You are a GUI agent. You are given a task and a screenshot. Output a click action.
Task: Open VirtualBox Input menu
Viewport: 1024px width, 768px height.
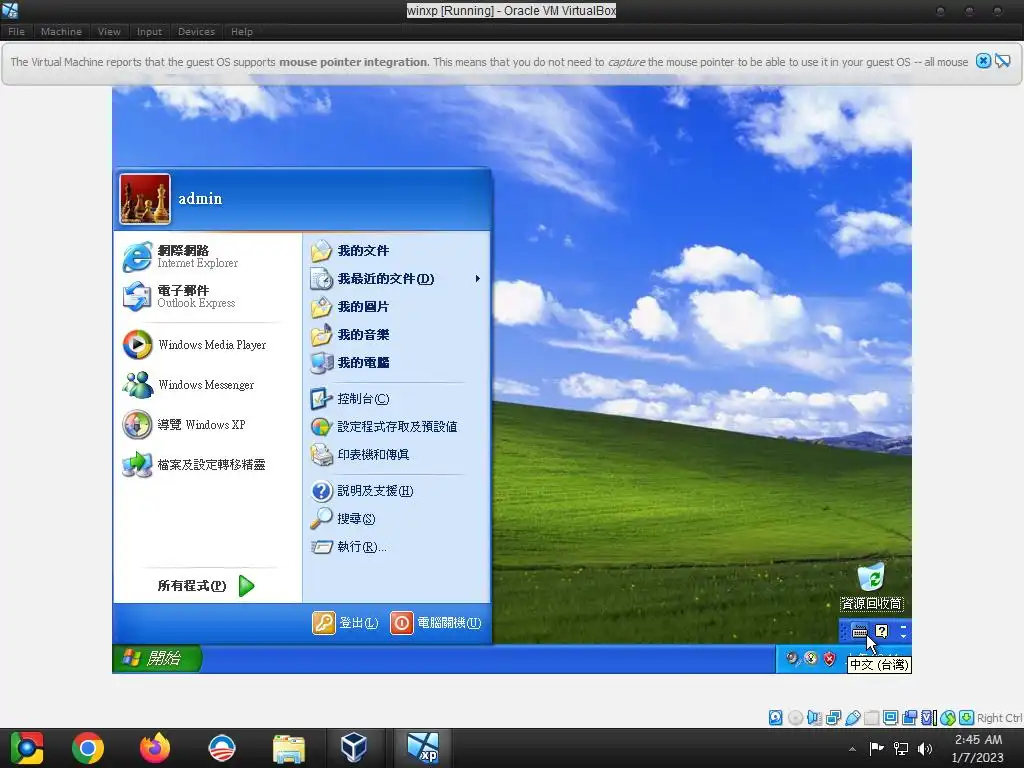[149, 31]
